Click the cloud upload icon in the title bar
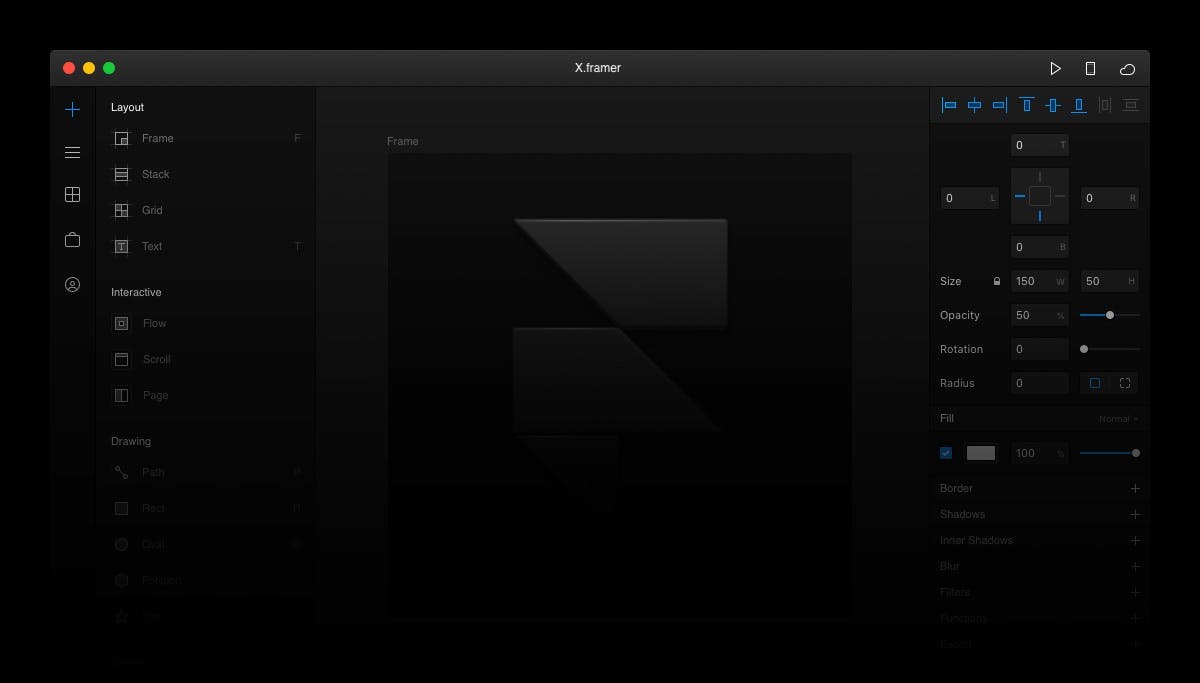This screenshot has width=1200, height=683. pyautogui.click(x=1127, y=69)
